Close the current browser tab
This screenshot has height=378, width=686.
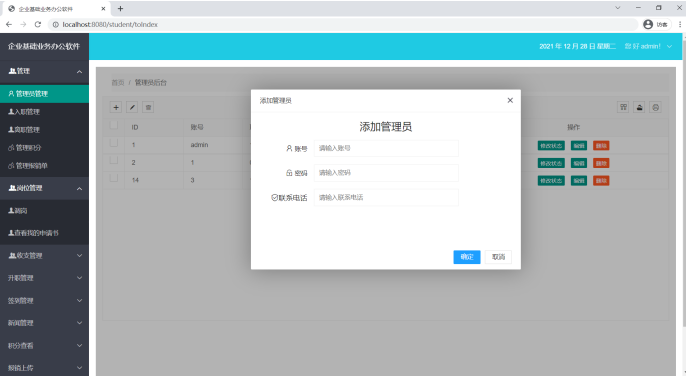[103, 8]
